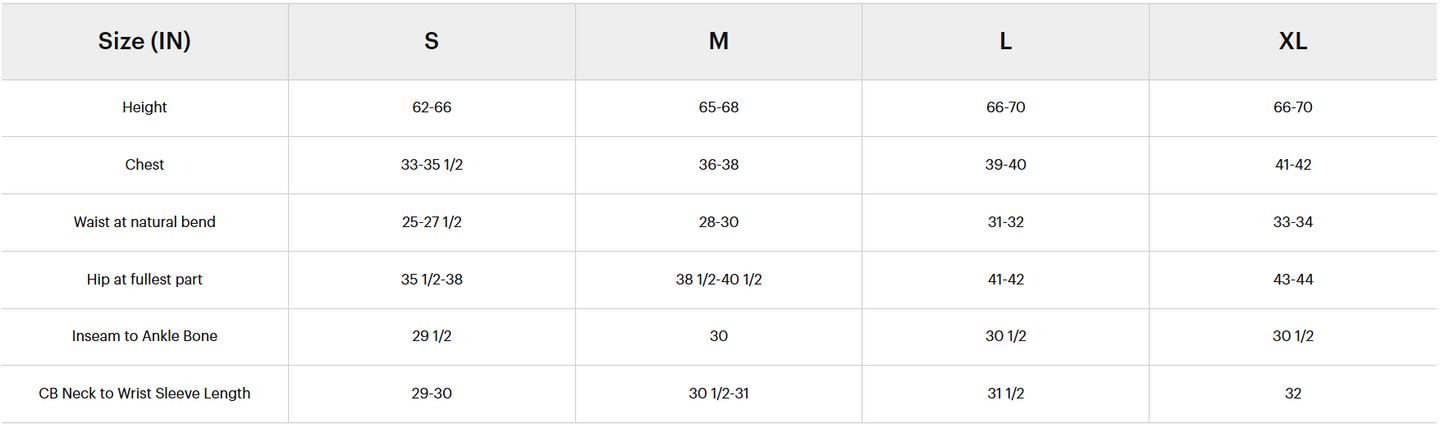Click the 30 1/2-31 sleeve length value
The height and width of the screenshot is (428, 1445).
click(719, 394)
